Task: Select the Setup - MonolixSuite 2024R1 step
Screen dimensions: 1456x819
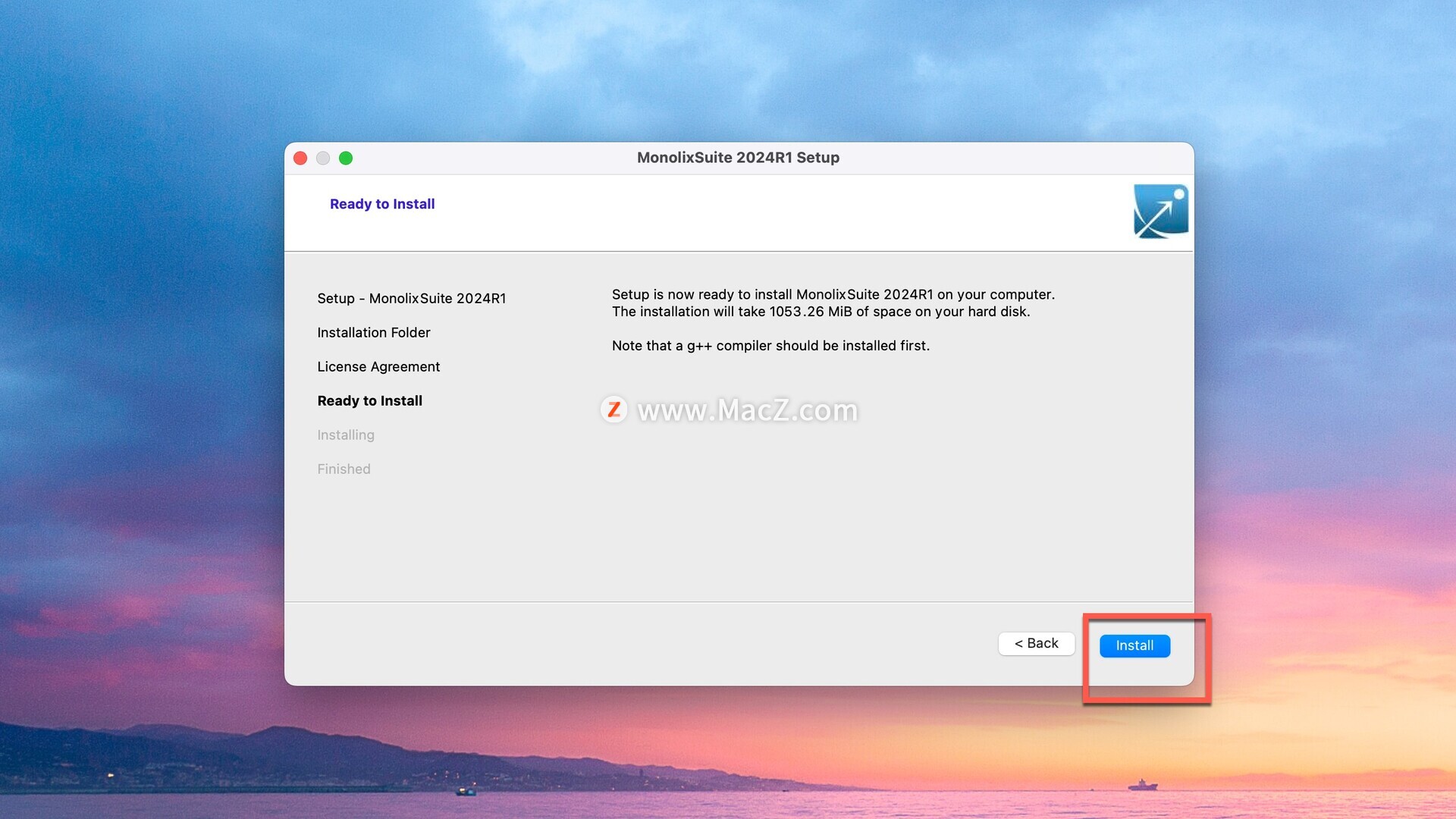Action: click(x=411, y=298)
